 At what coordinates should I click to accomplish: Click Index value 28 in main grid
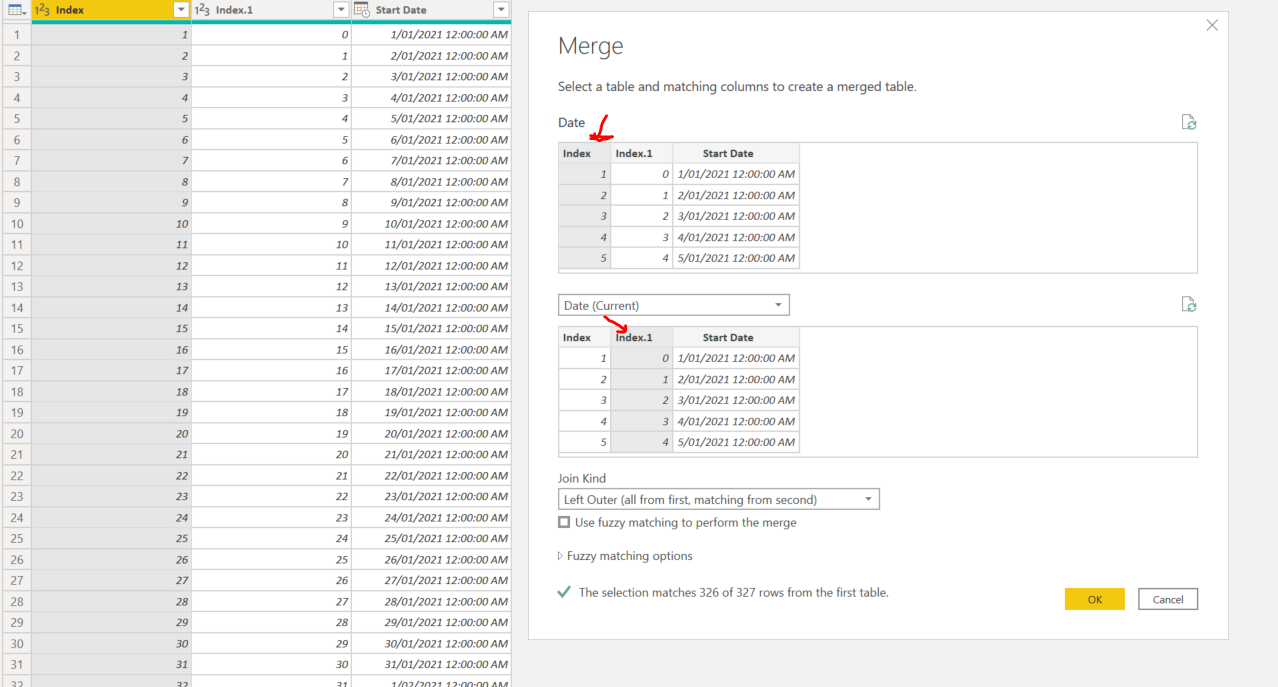[111, 602]
